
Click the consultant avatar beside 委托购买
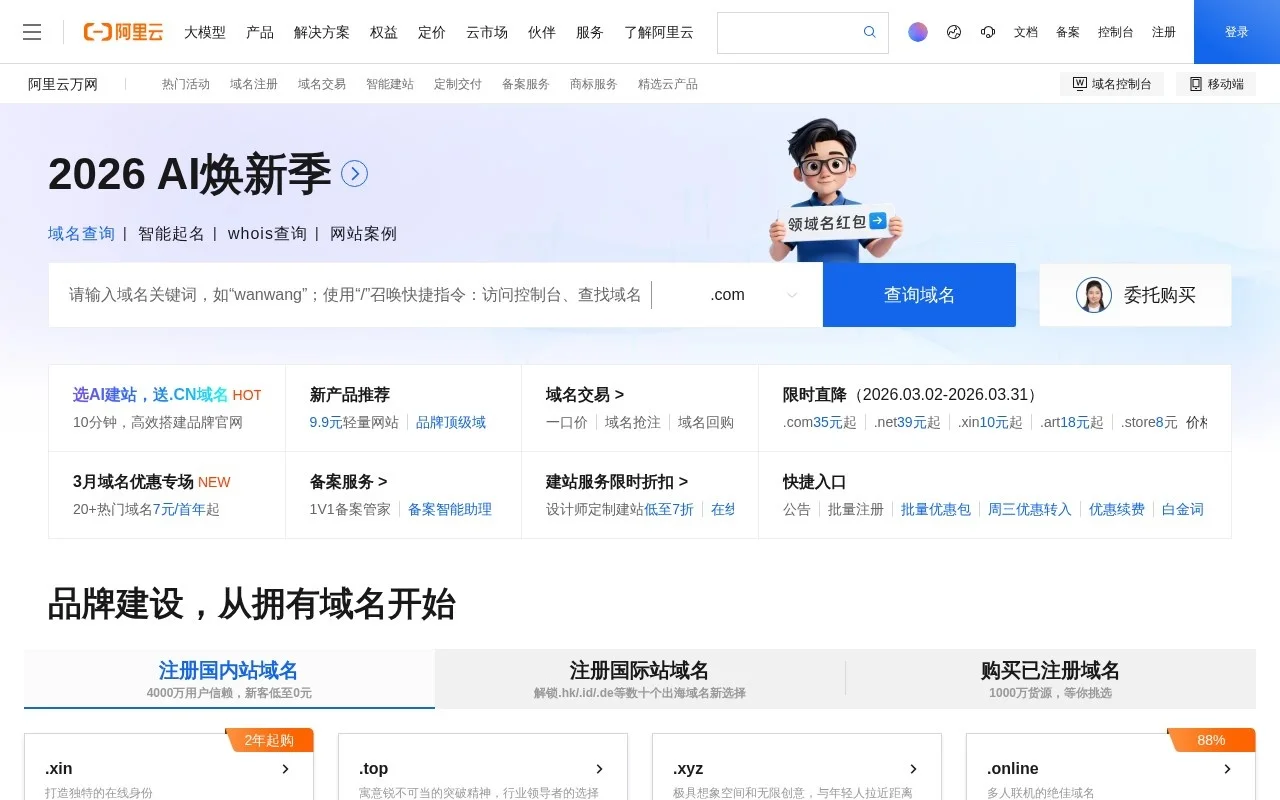point(1094,295)
